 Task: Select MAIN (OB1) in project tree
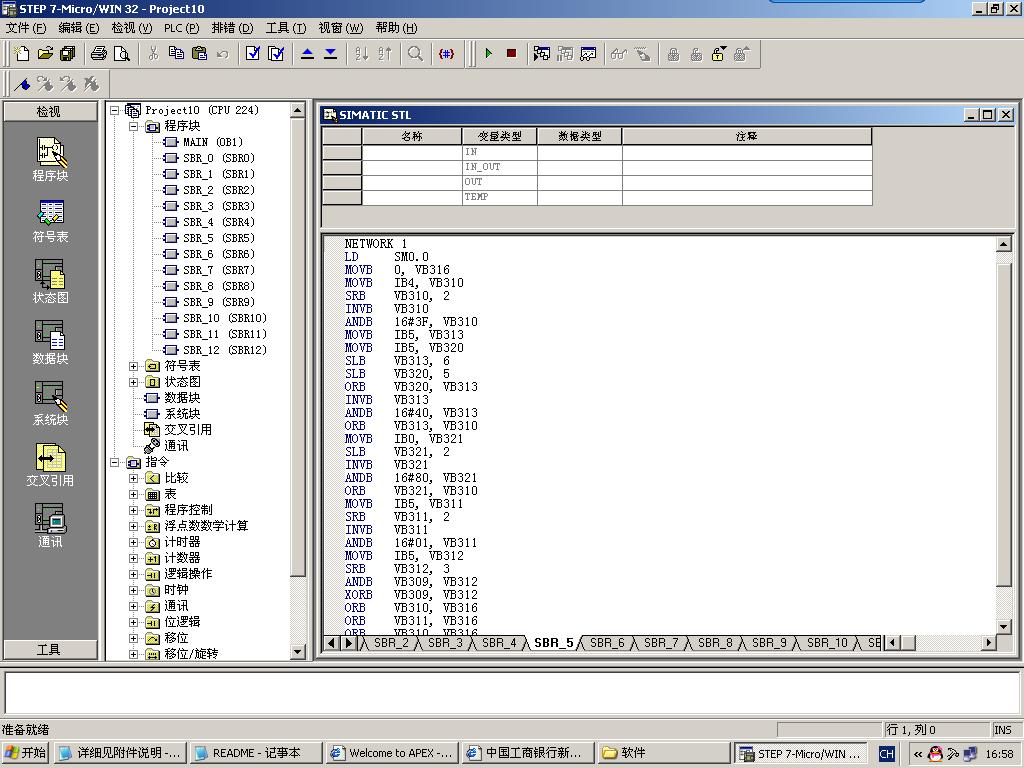[x=213, y=142]
